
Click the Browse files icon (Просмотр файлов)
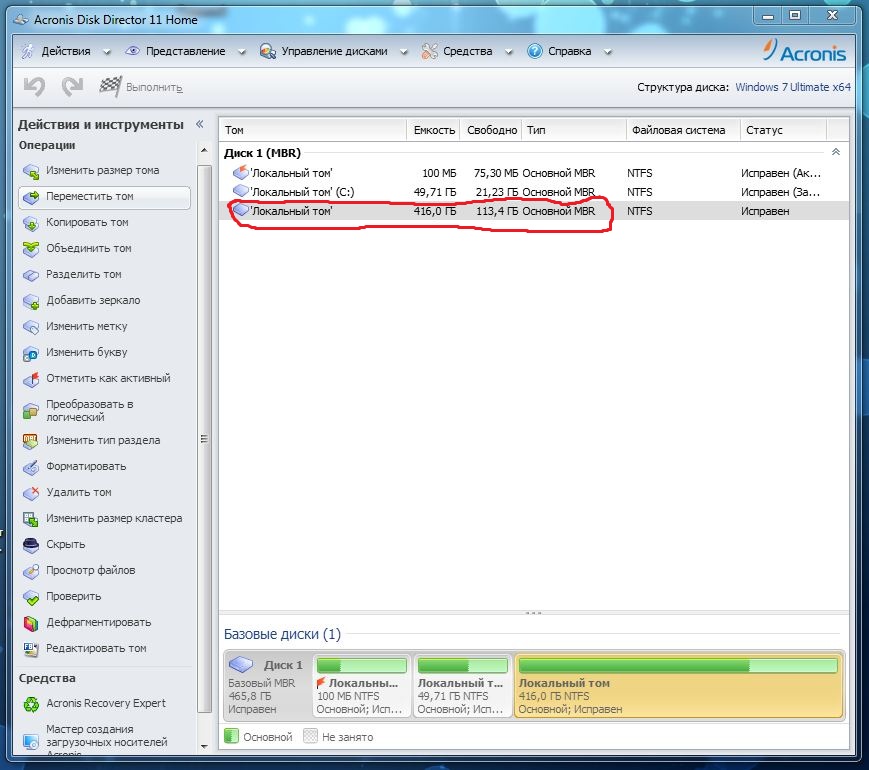(x=31, y=571)
